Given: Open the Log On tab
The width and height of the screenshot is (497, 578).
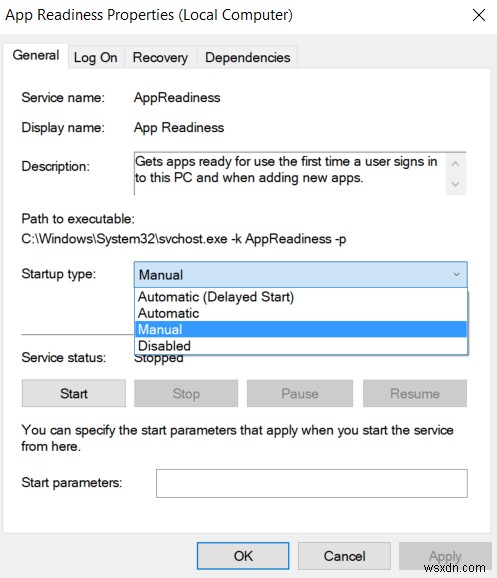Looking at the screenshot, I should point(95,58).
